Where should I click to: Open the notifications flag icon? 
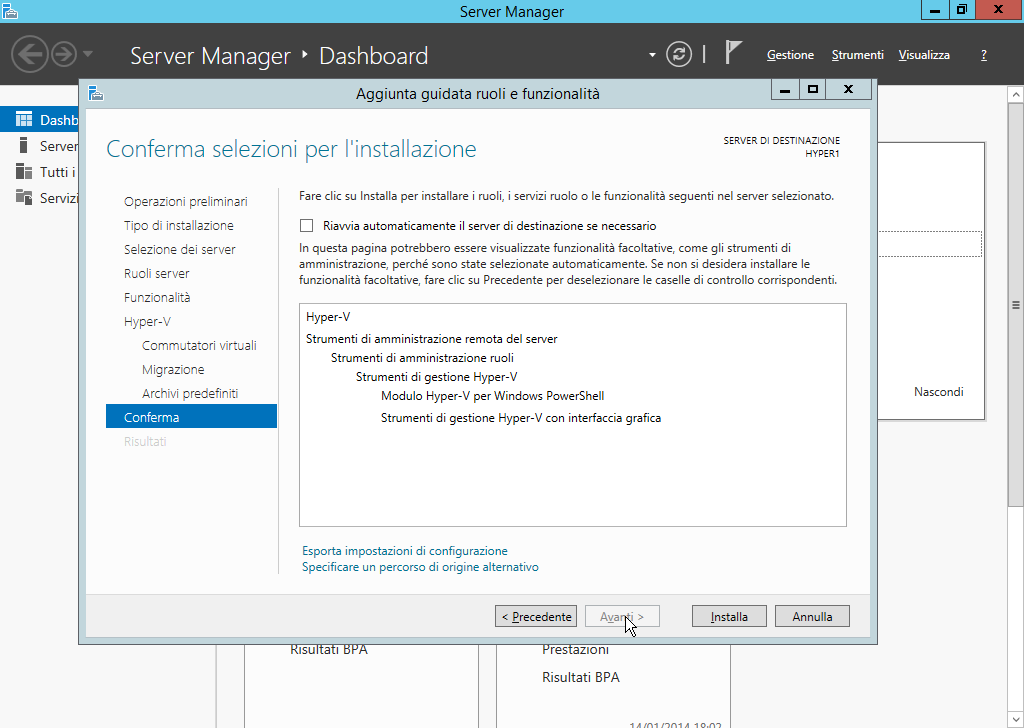tap(734, 54)
